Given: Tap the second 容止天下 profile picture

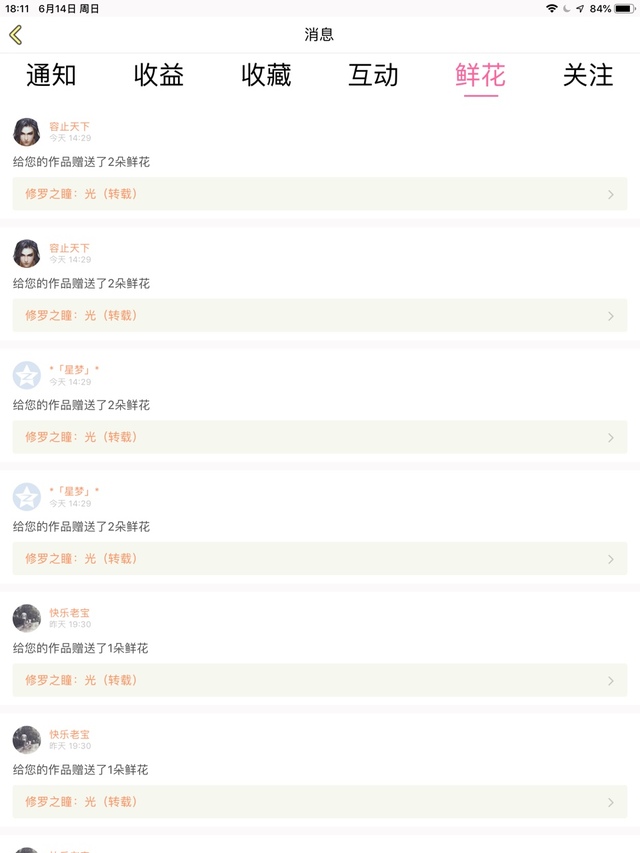Looking at the screenshot, I should point(27,254).
